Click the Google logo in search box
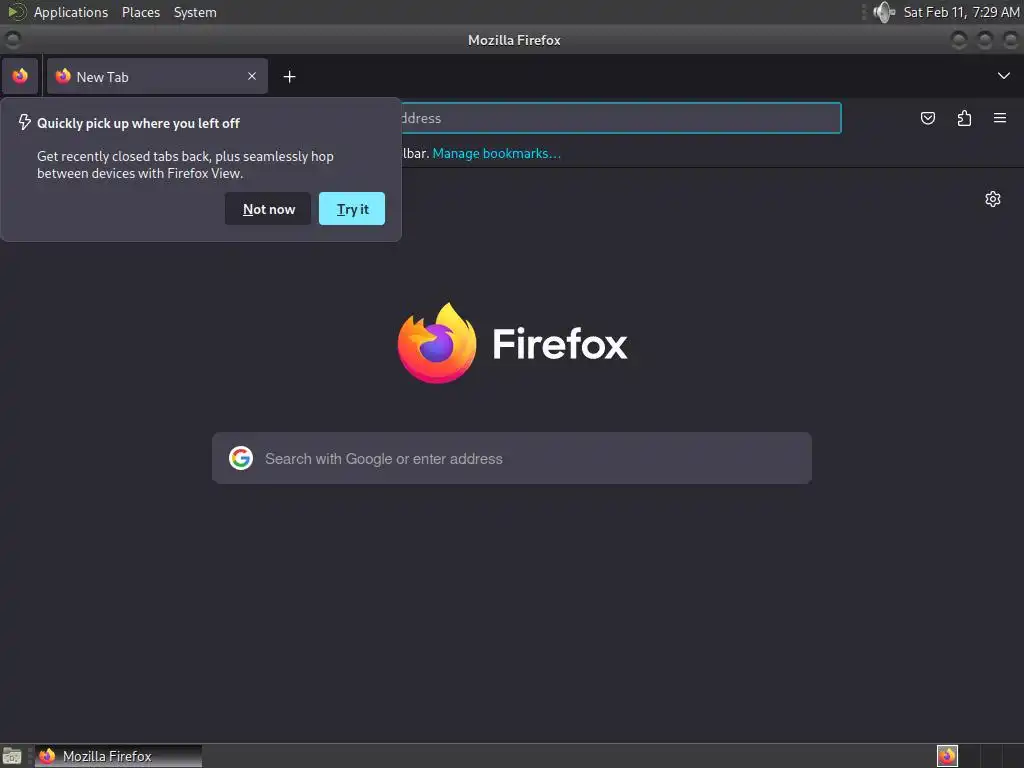 (x=241, y=458)
